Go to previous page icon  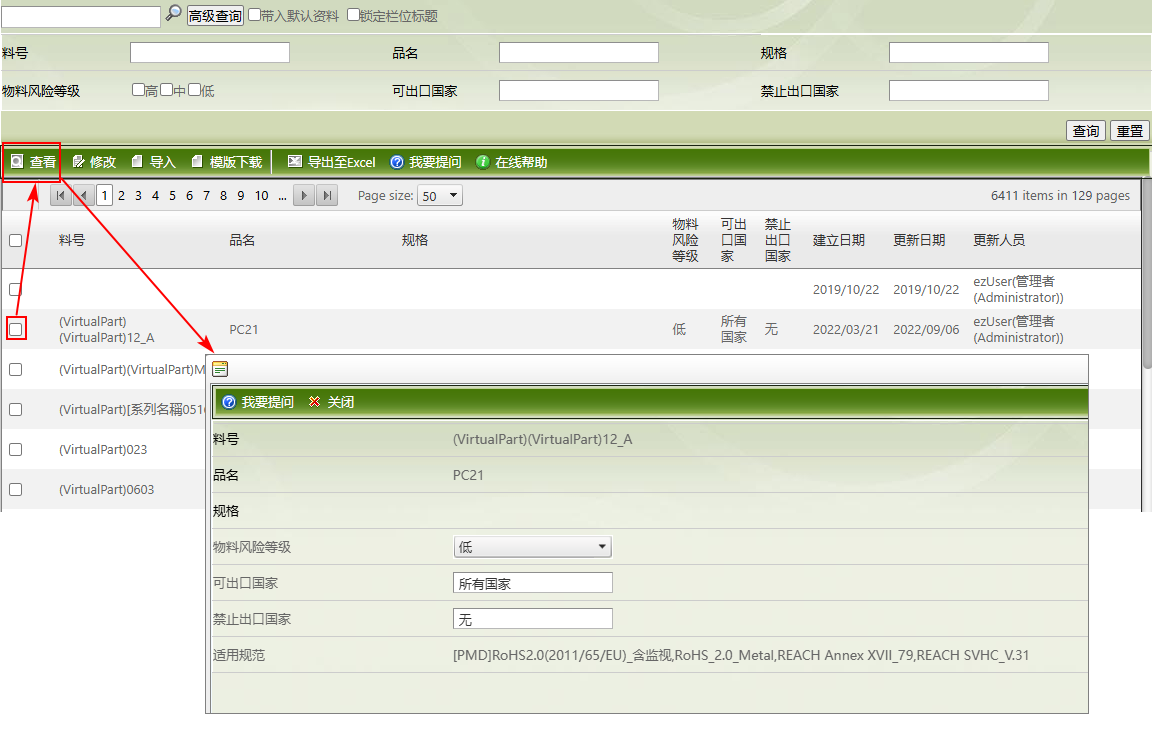tap(83, 196)
